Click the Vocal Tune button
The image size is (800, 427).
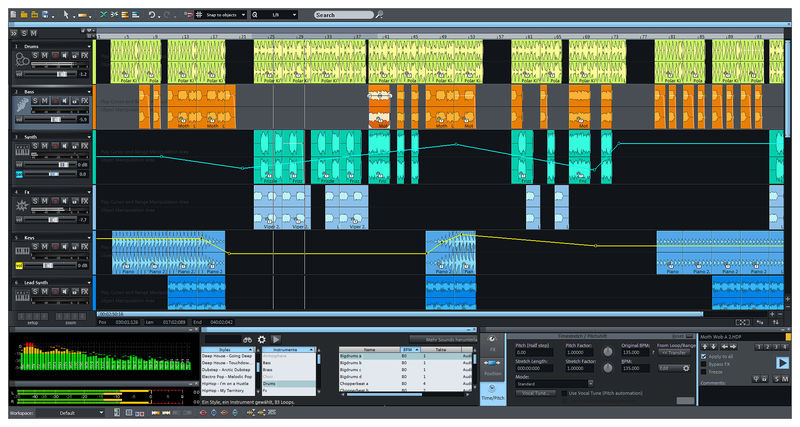pos(536,393)
